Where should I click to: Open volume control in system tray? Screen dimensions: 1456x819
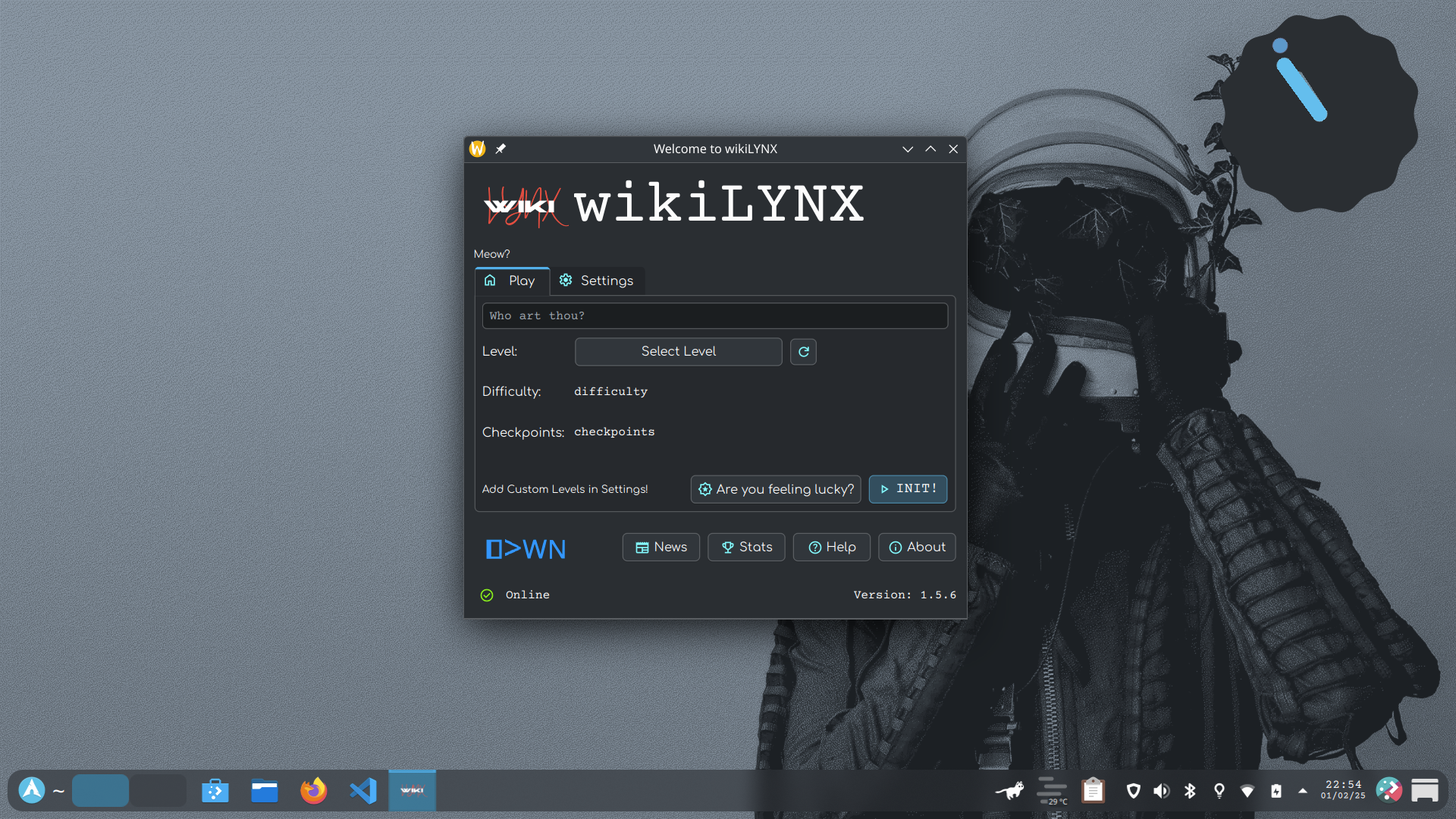click(x=1161, y=791)
